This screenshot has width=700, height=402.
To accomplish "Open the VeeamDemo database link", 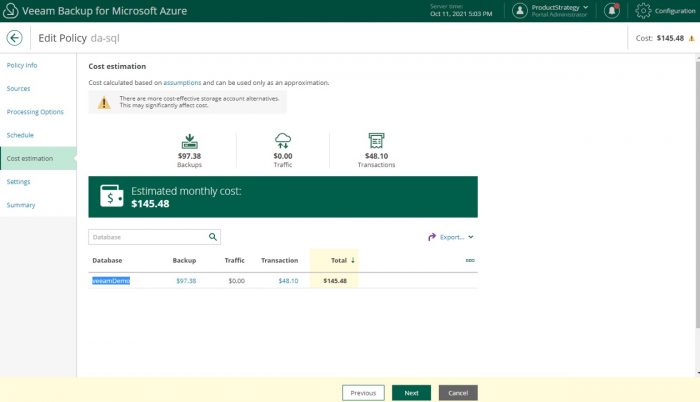I will tap(111, 281).
